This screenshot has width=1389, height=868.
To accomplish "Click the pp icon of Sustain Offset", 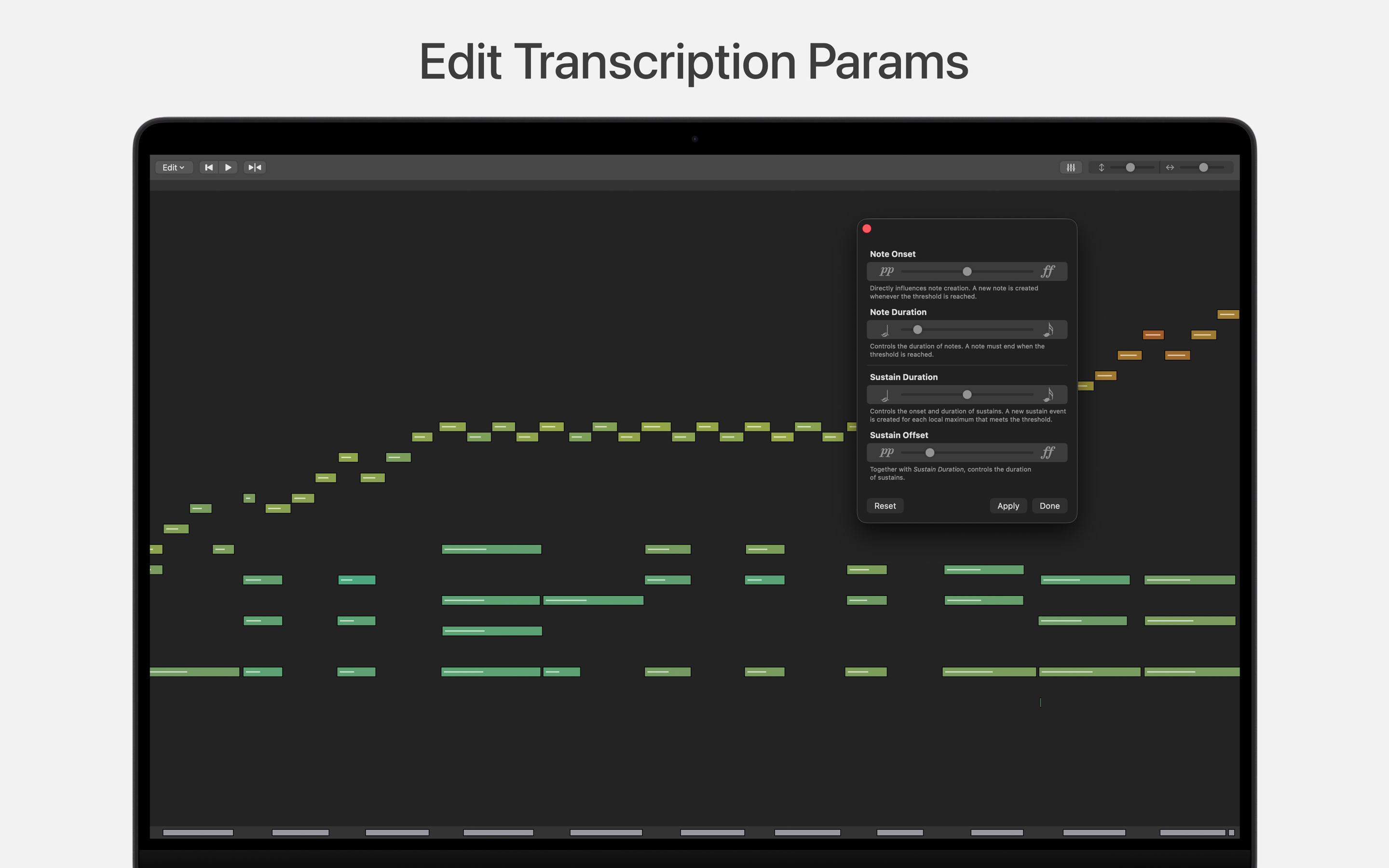I will [886, 452].
